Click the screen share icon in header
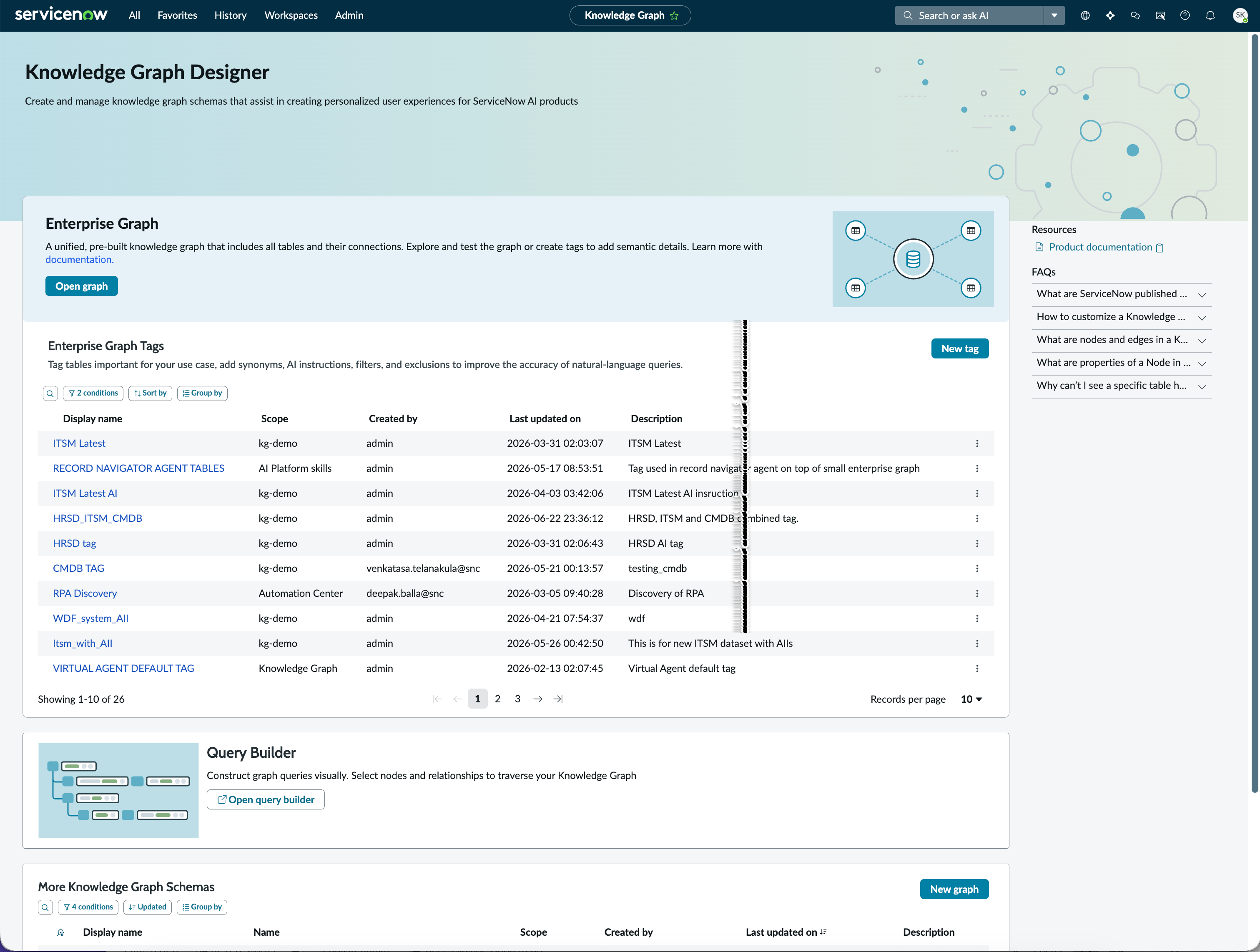The height and width of the screenshot is (952, 1260). [x=1160, y=15]
